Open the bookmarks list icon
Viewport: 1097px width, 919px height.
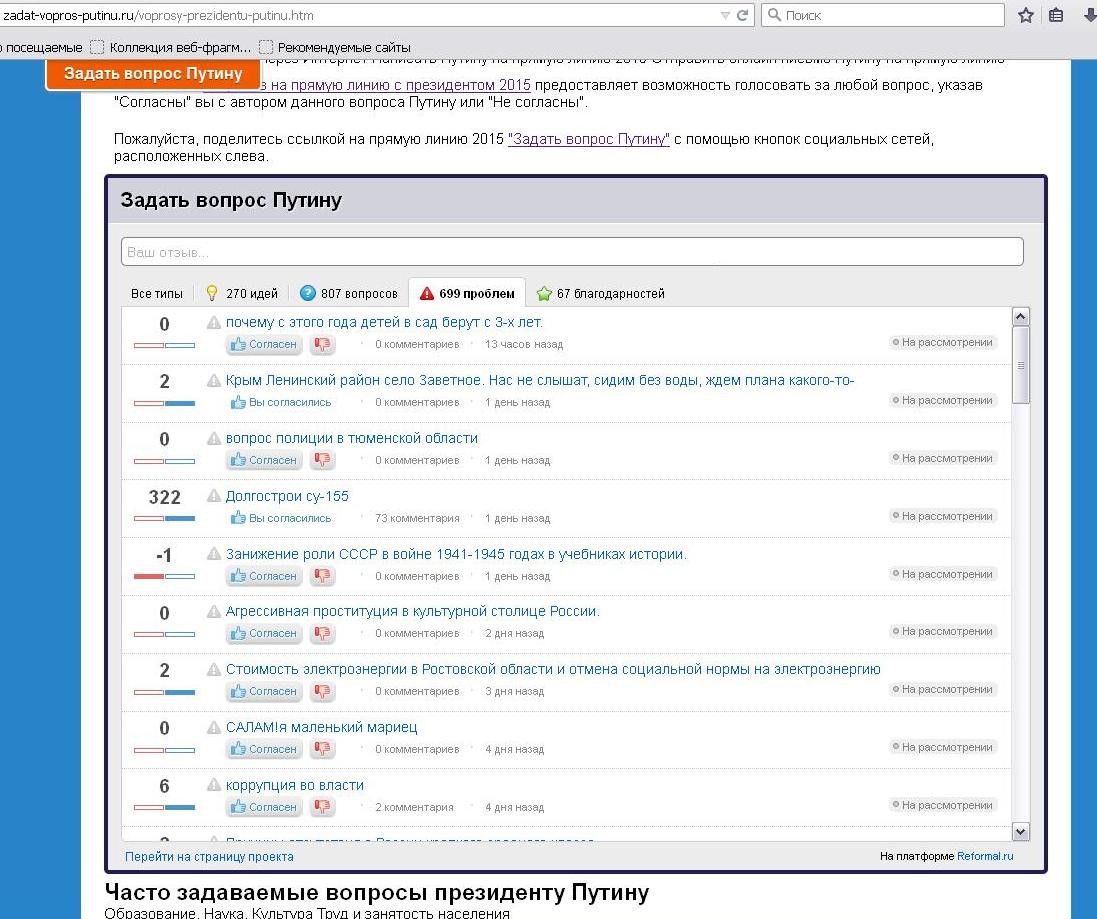[1056, 15]
